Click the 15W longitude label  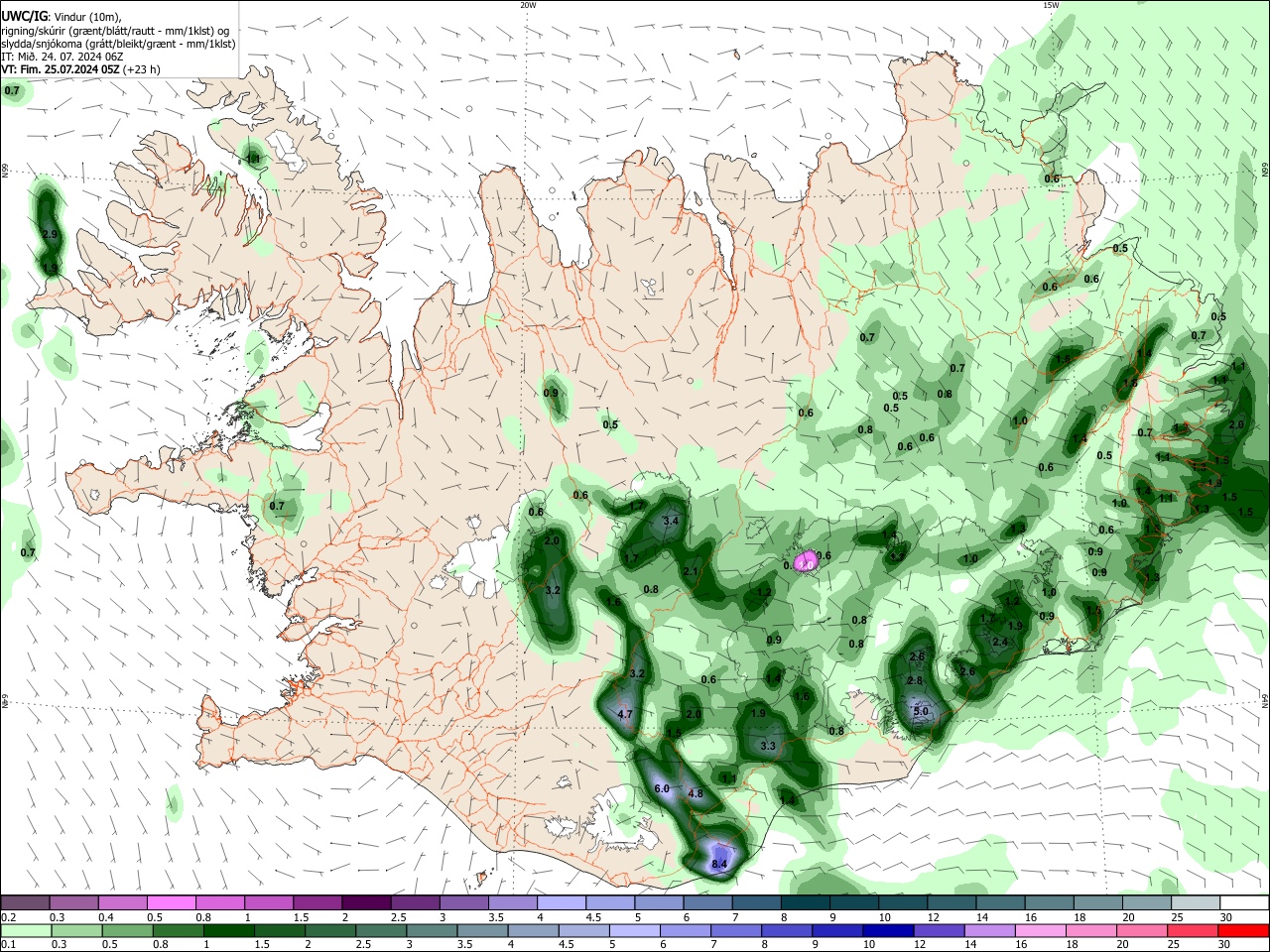1051,5
